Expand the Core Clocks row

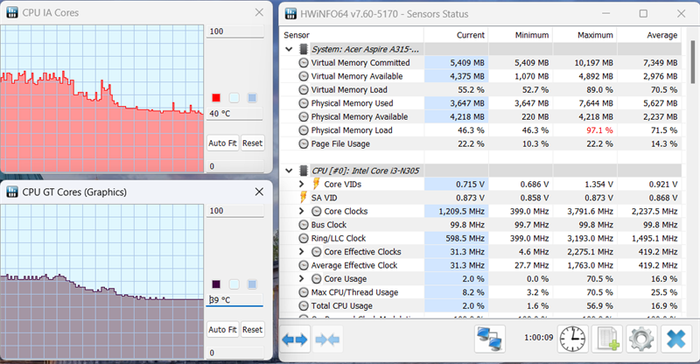tap(301, 211)
